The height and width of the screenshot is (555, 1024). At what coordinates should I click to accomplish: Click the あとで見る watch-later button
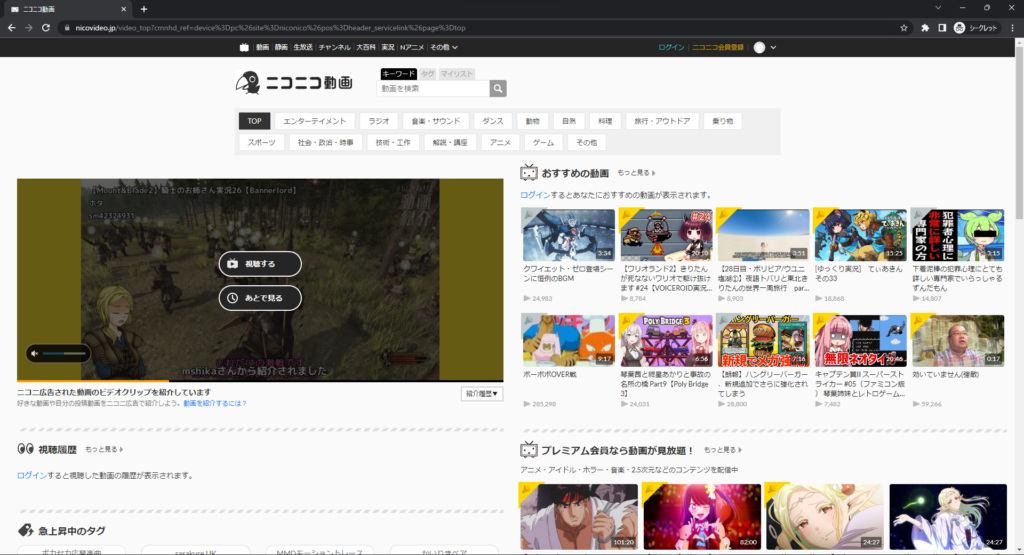pyautogui.click(x=260, y=298)
